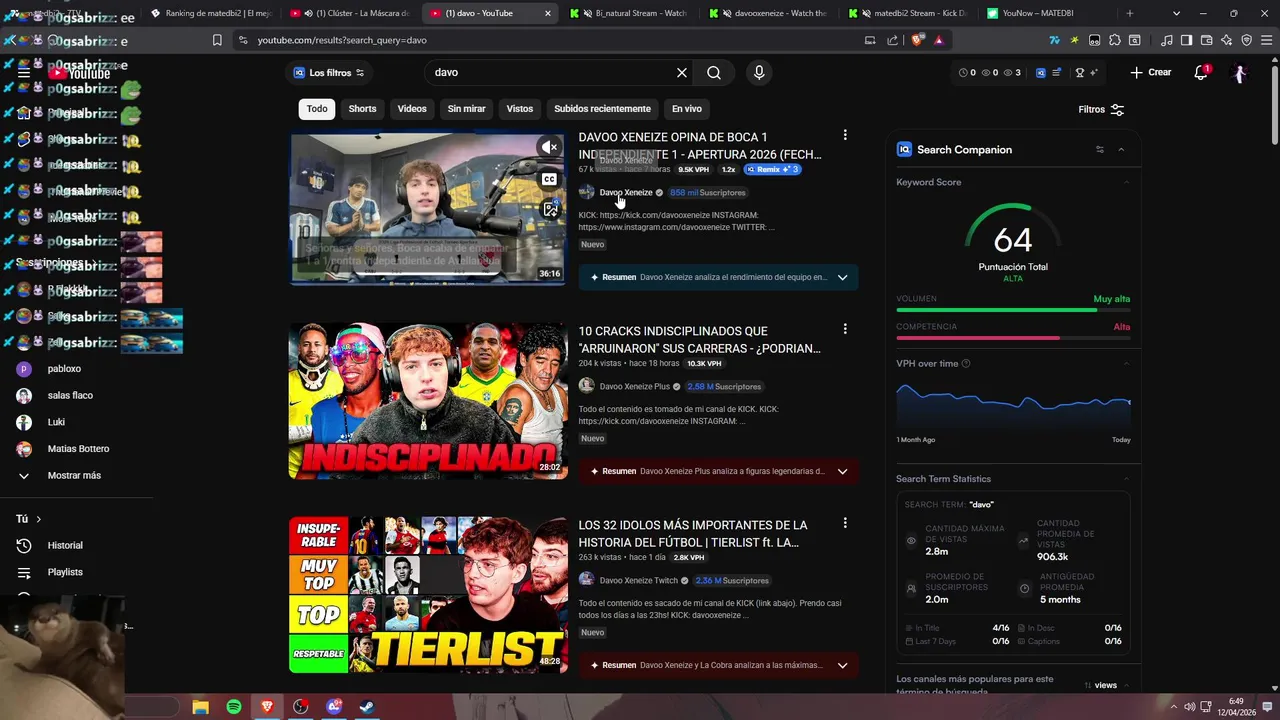Open the TIERLIST video thumbnail
1280x720 pixels.
click(428, 595)
